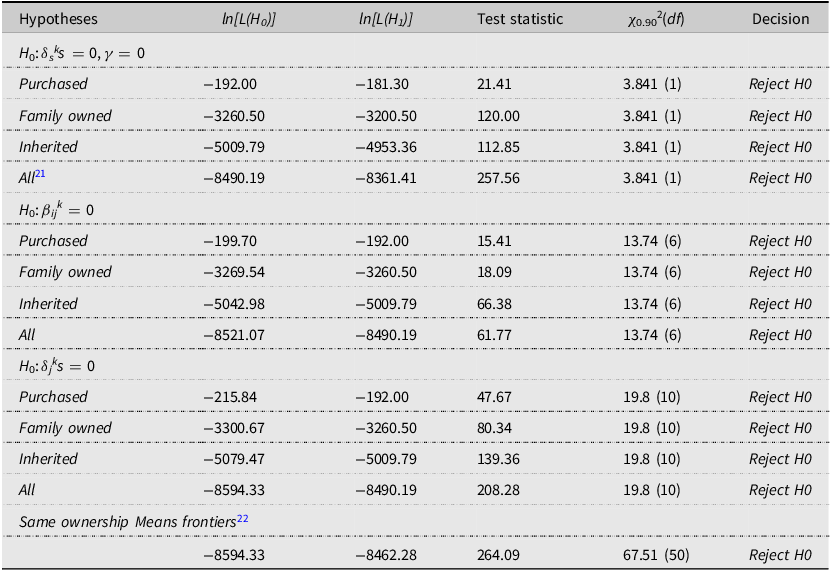The image size is (831, 571).
Task: Open footnote 21 link beside All
Action: pos(40,174)
